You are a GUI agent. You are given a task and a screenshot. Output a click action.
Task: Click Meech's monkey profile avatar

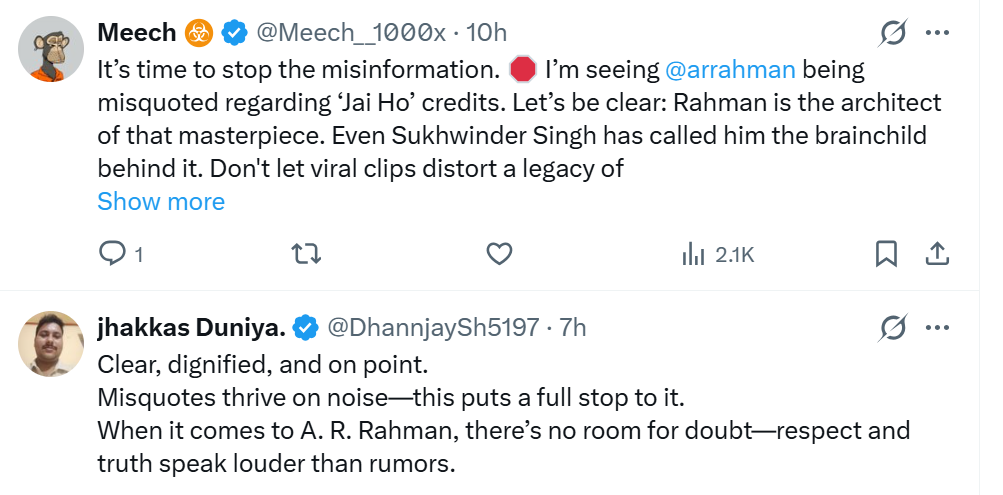[x=49, y=49]
